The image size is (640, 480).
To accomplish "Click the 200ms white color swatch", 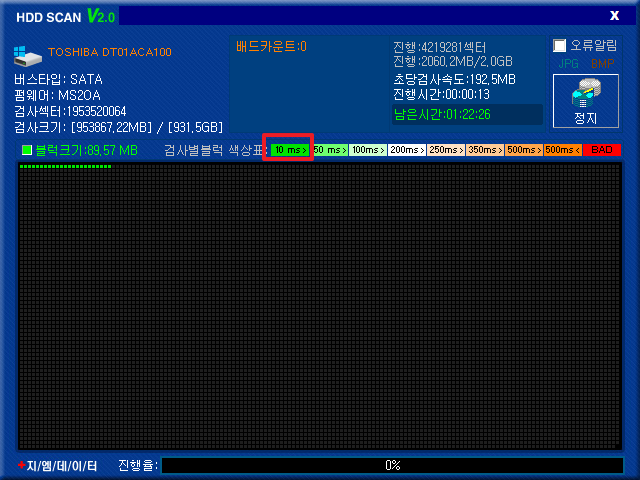I will pos(407,150).
